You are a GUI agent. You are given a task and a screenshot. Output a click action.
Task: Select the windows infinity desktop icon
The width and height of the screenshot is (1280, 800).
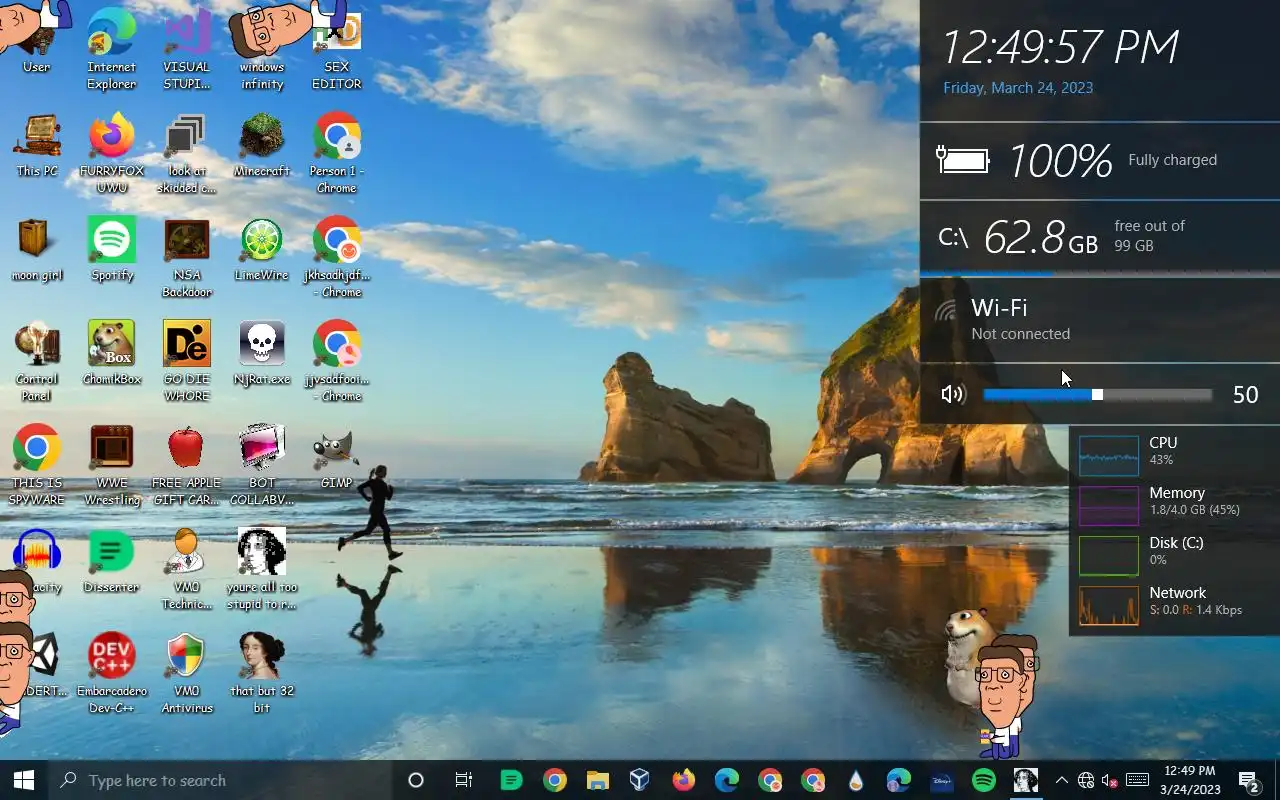tap(262, 49)
